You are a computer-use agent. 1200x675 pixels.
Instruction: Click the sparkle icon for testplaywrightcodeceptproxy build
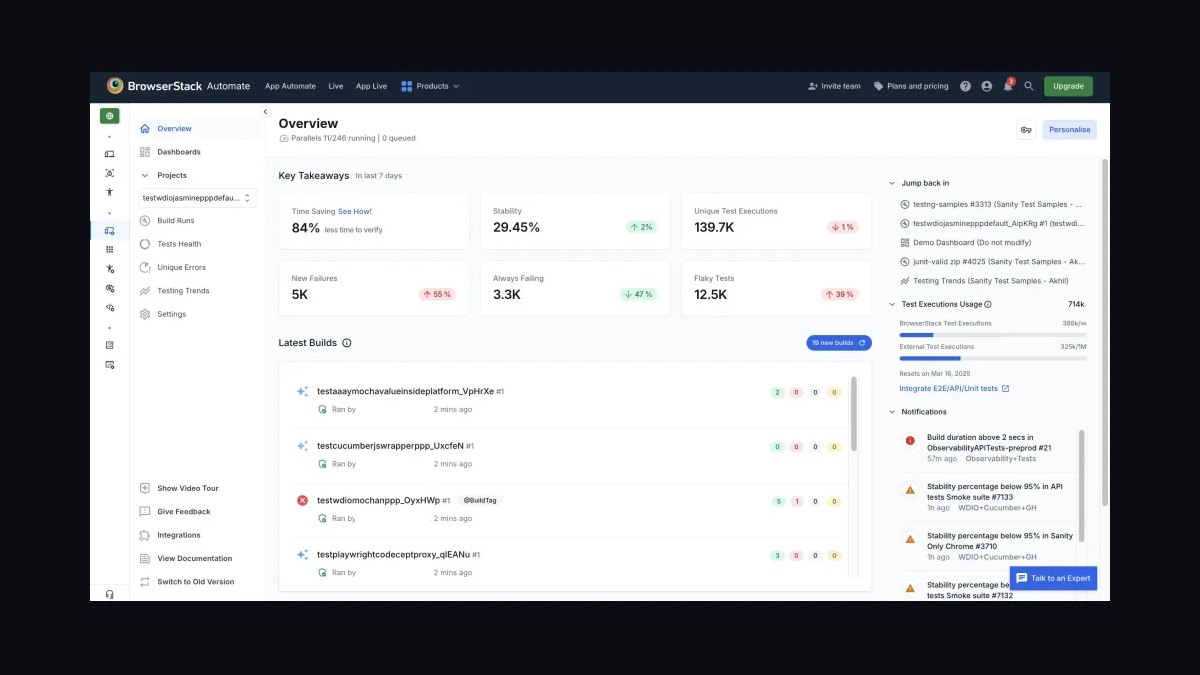tap(302, 554)
